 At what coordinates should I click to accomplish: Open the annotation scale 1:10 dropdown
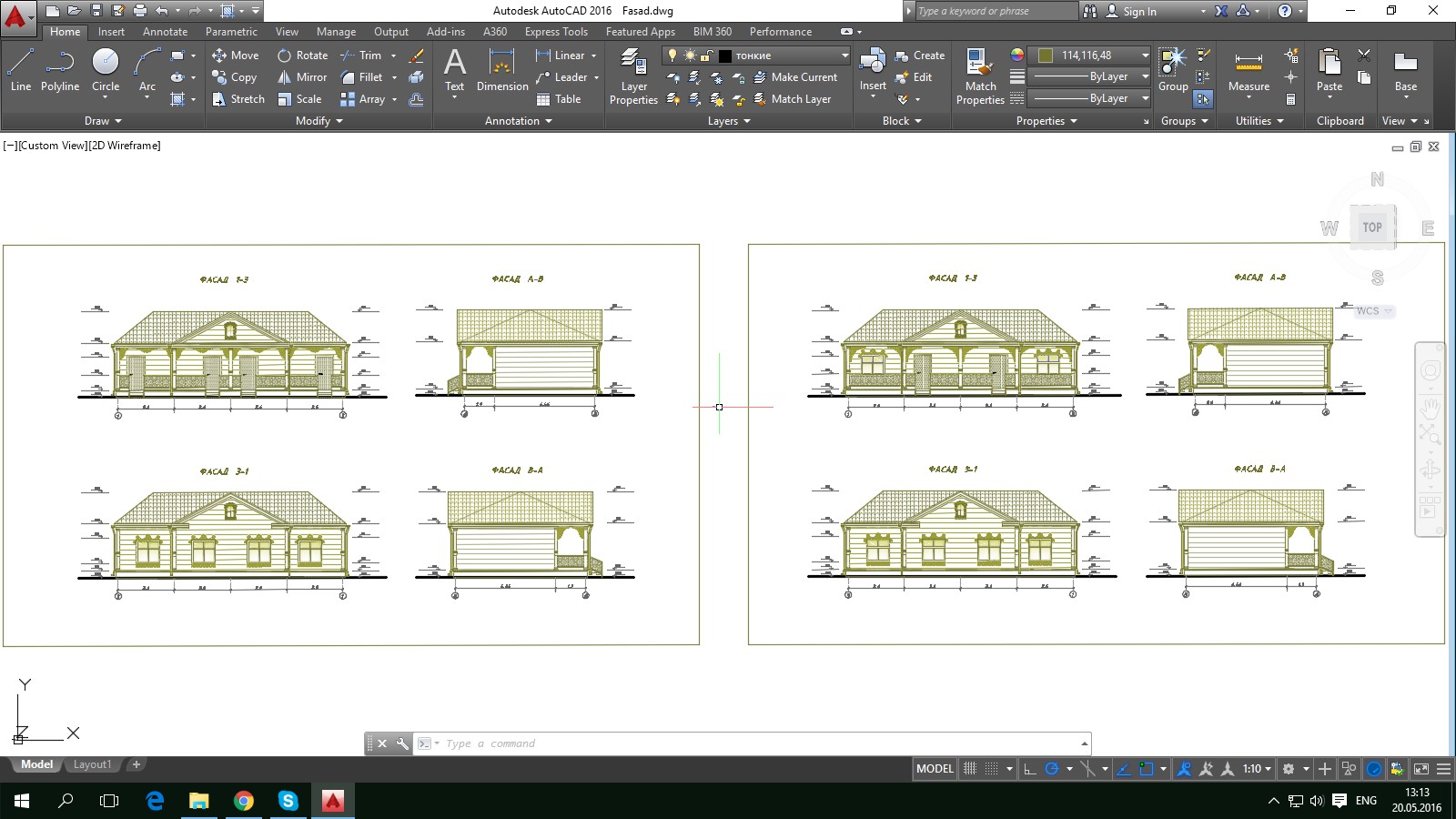(x=1257, y=769)
